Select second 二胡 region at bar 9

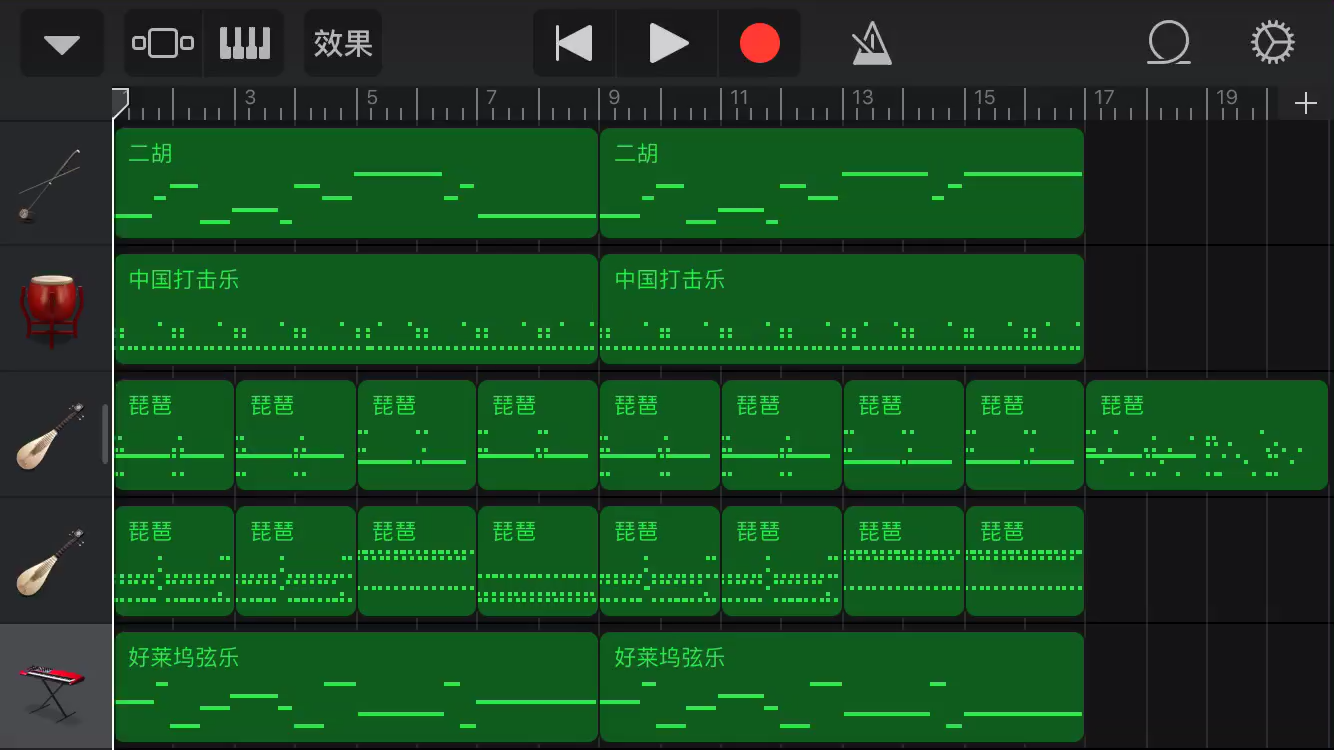[x=842, y=183]
